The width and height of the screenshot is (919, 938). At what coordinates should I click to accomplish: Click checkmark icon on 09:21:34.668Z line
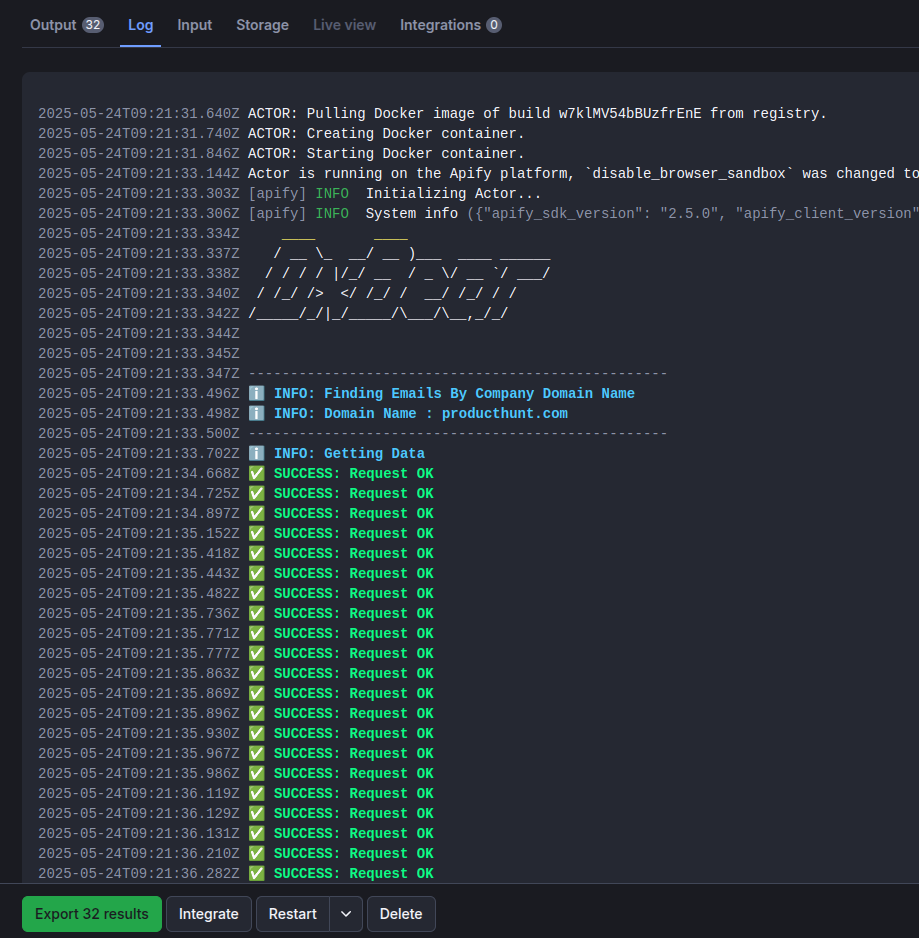click(257, 473)
